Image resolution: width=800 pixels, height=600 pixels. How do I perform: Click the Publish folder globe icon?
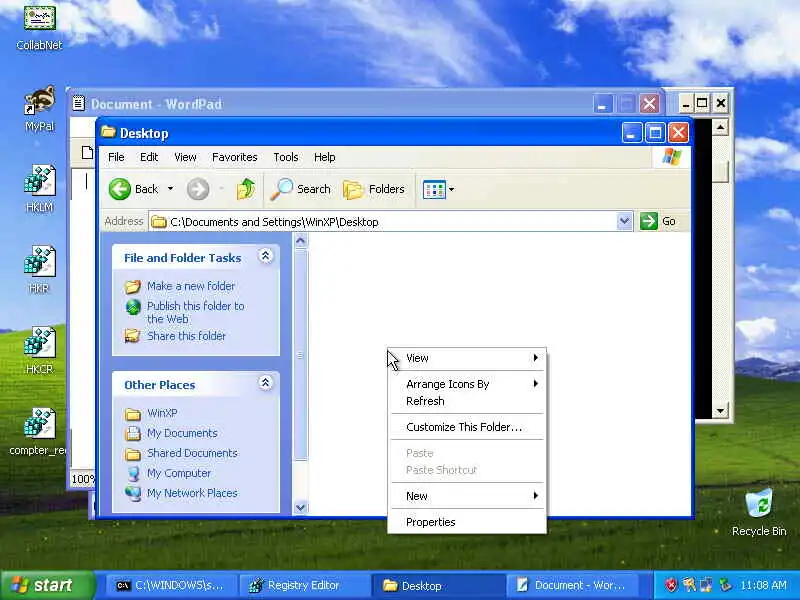(x=133, y=307)
